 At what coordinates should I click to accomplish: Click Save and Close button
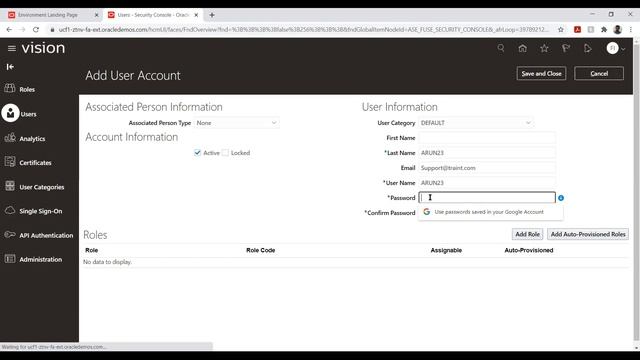coord(541,73)
